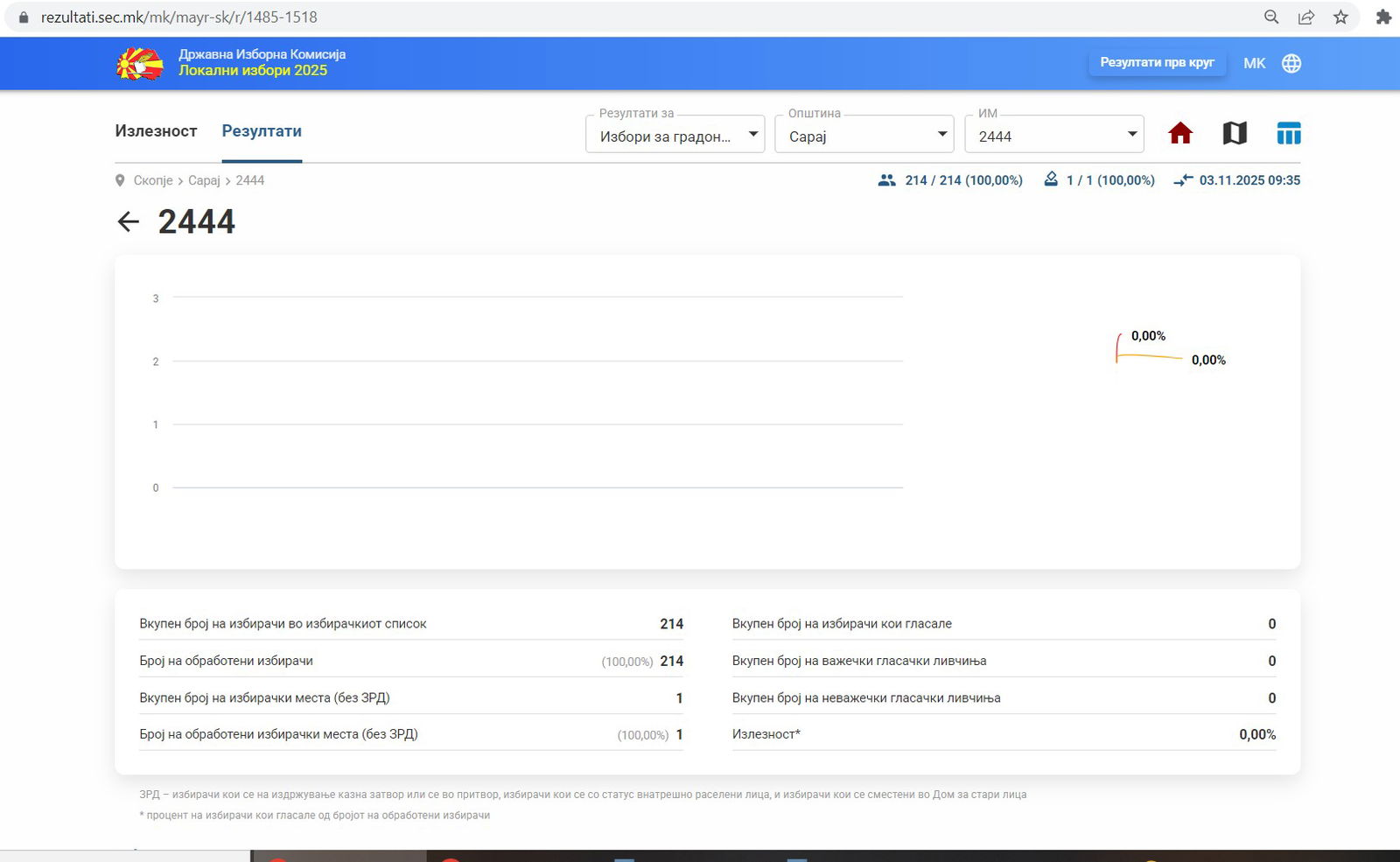Click the State Election Commission logo
The width and height of the screenshot is (1400, 862).
point(140,63)
